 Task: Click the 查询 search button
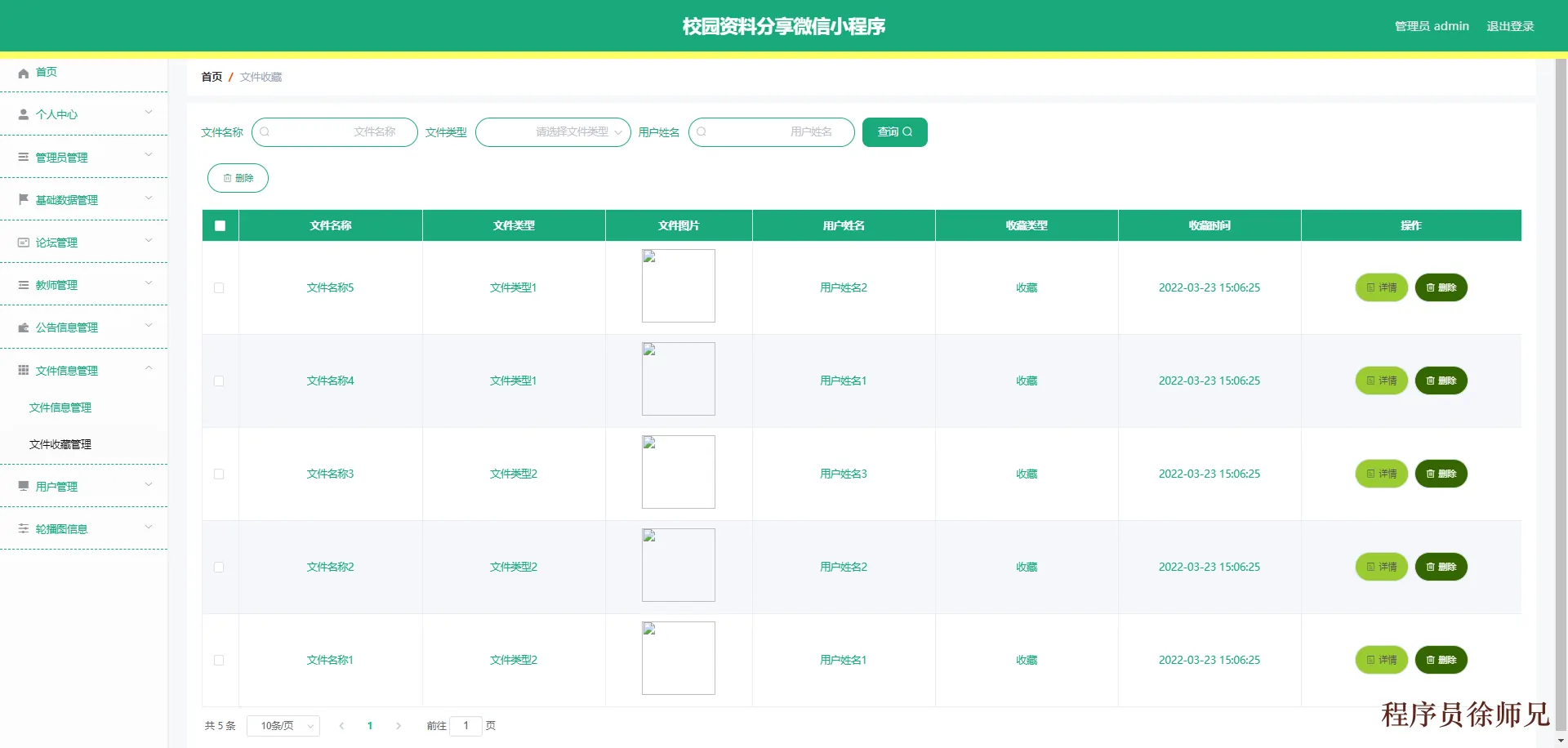tap(895, 132)
